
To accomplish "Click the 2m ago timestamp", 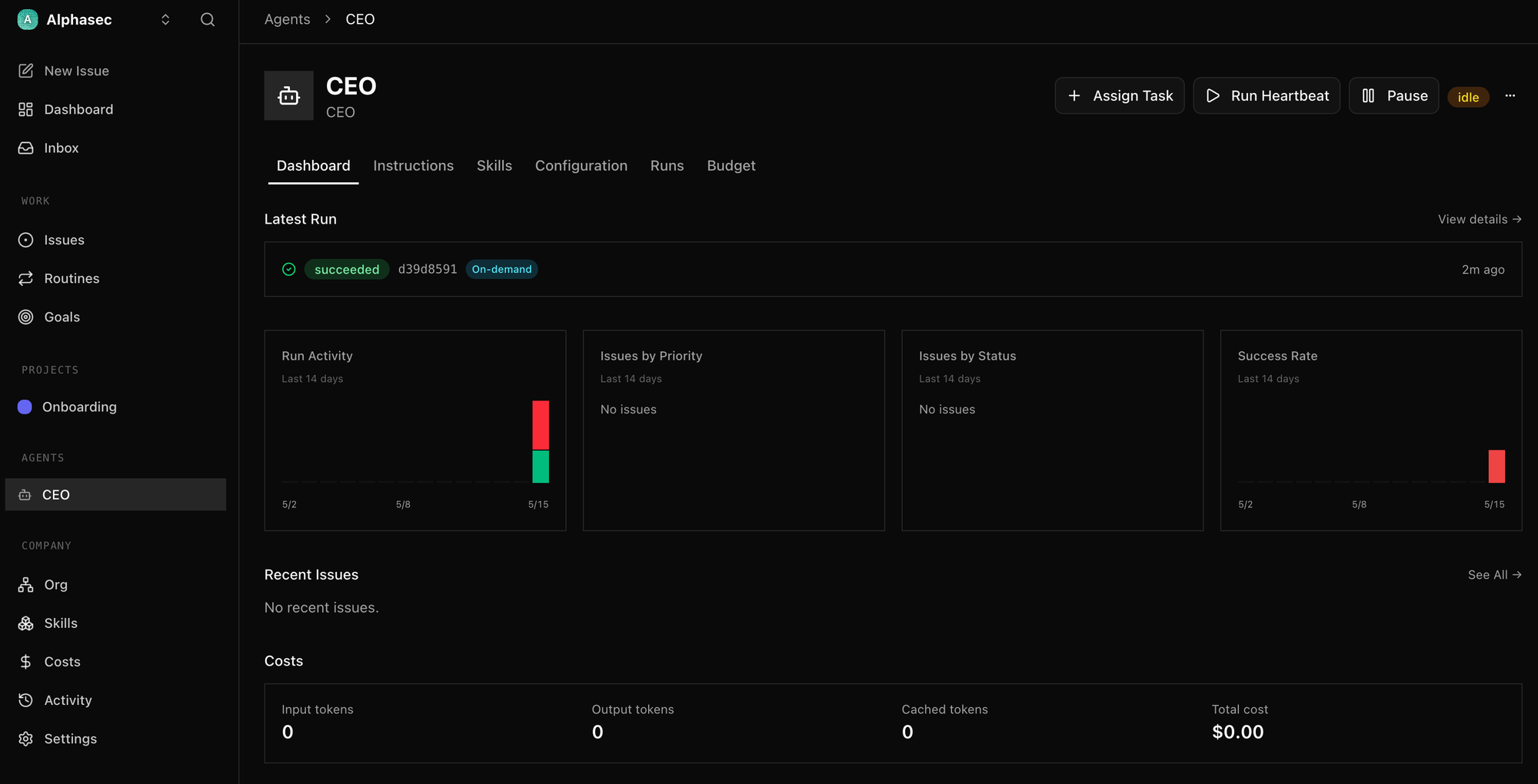I will 1483,269.
